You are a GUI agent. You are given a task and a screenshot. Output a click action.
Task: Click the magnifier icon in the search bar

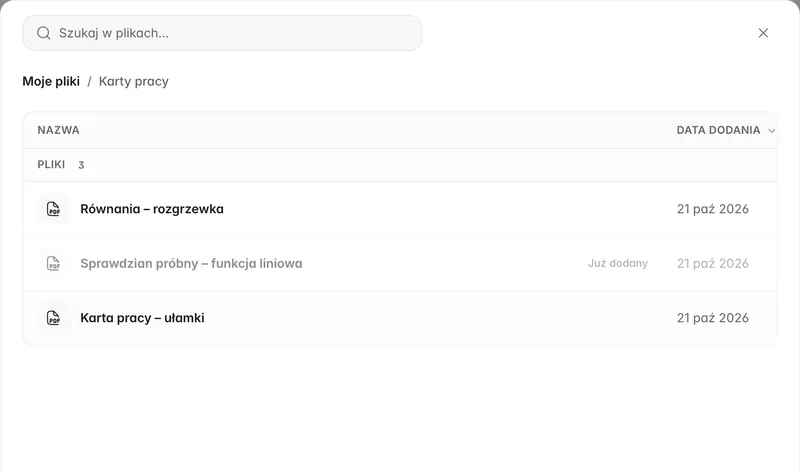(x=44, y=33)
